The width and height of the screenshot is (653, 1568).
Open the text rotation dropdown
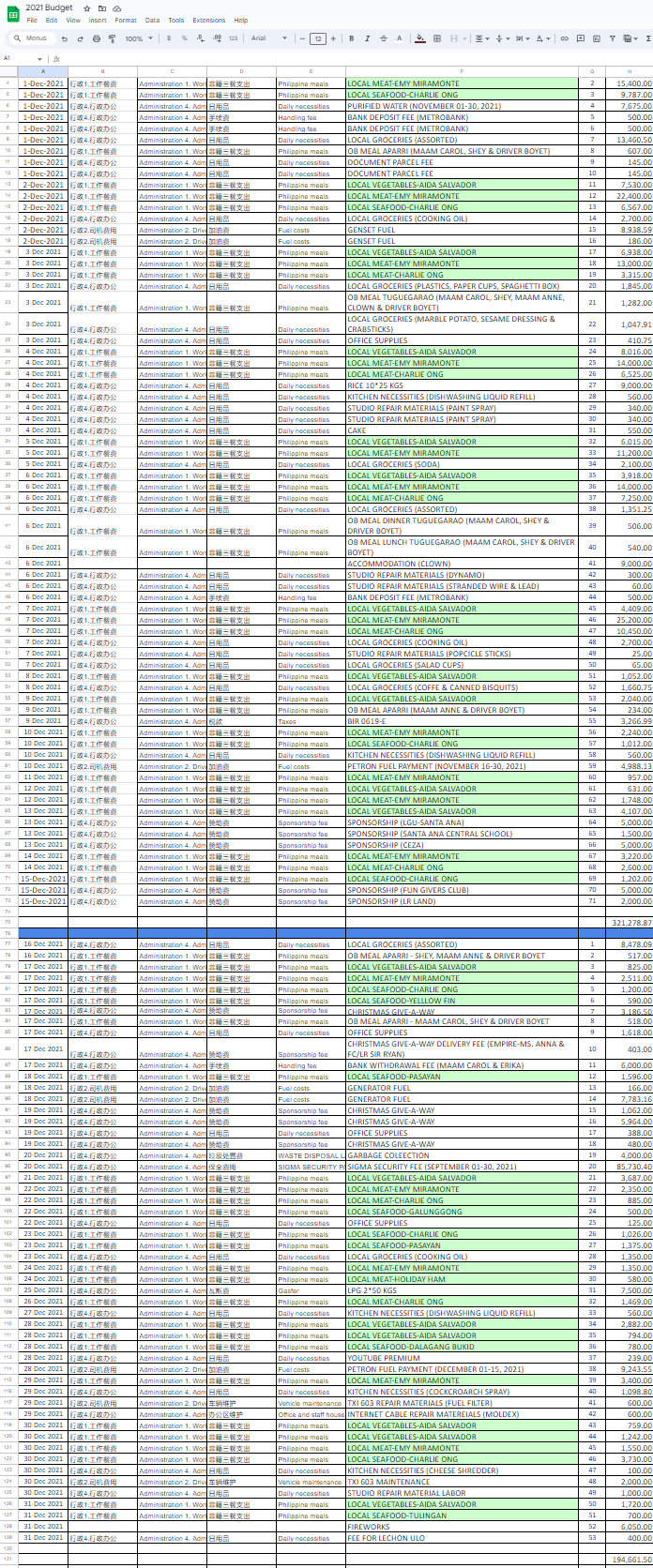coord(543,38)
